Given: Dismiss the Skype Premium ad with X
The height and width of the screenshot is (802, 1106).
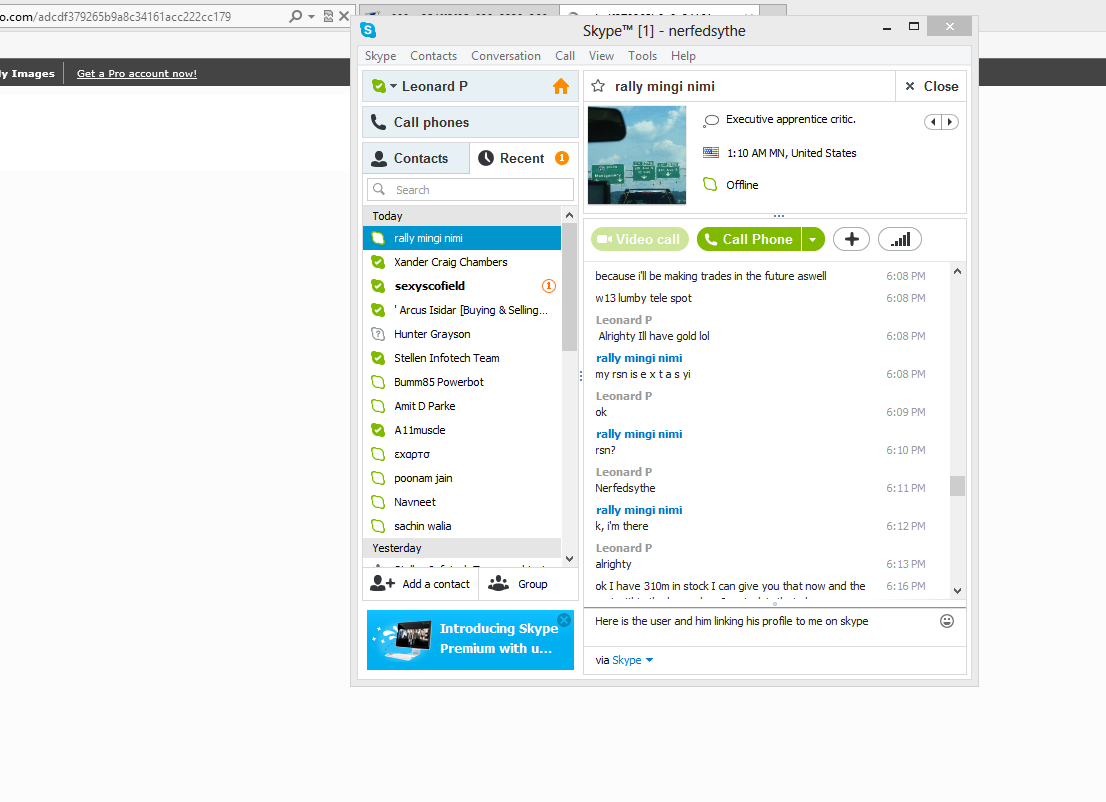Looking at the screenshot, I should pos(564,620).
